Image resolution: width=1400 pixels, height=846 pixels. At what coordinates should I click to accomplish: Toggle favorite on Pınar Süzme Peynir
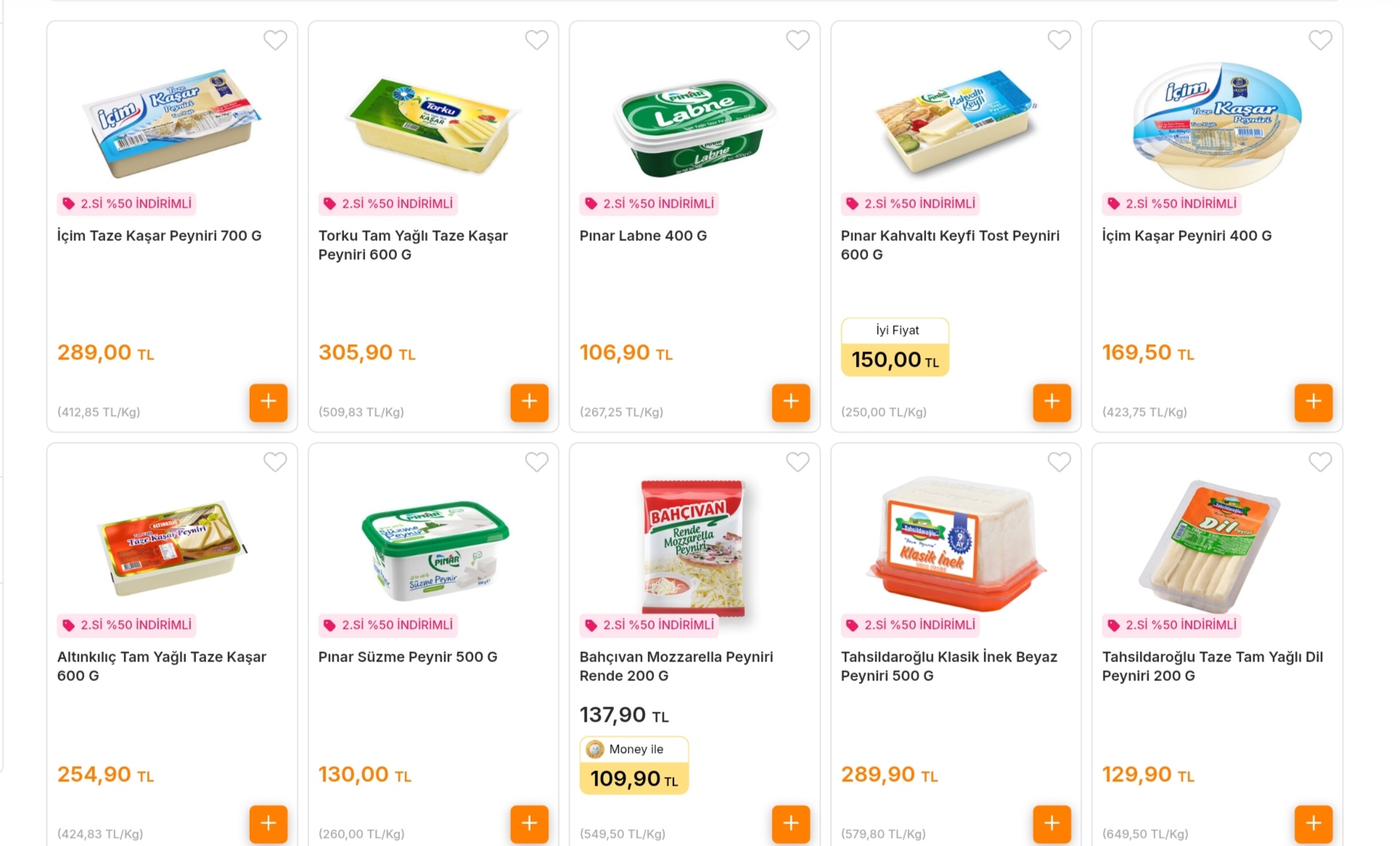click(x=536, y=462)
